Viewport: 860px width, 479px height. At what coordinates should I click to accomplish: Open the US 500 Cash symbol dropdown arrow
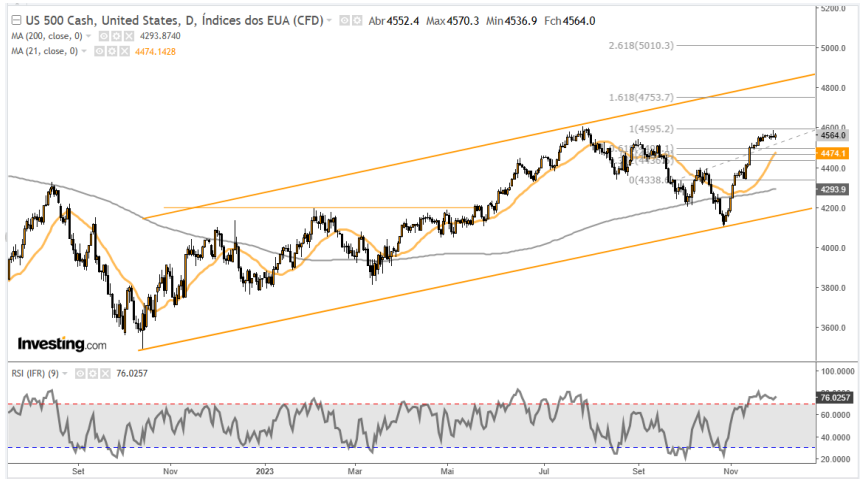coord(331,20)
